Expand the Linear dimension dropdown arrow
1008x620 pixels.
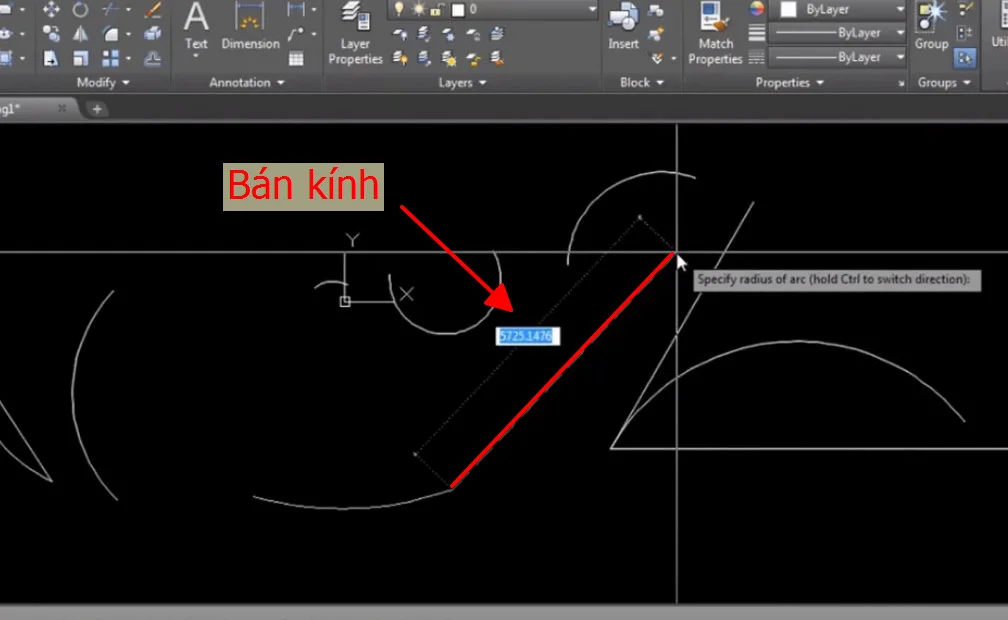314,9
